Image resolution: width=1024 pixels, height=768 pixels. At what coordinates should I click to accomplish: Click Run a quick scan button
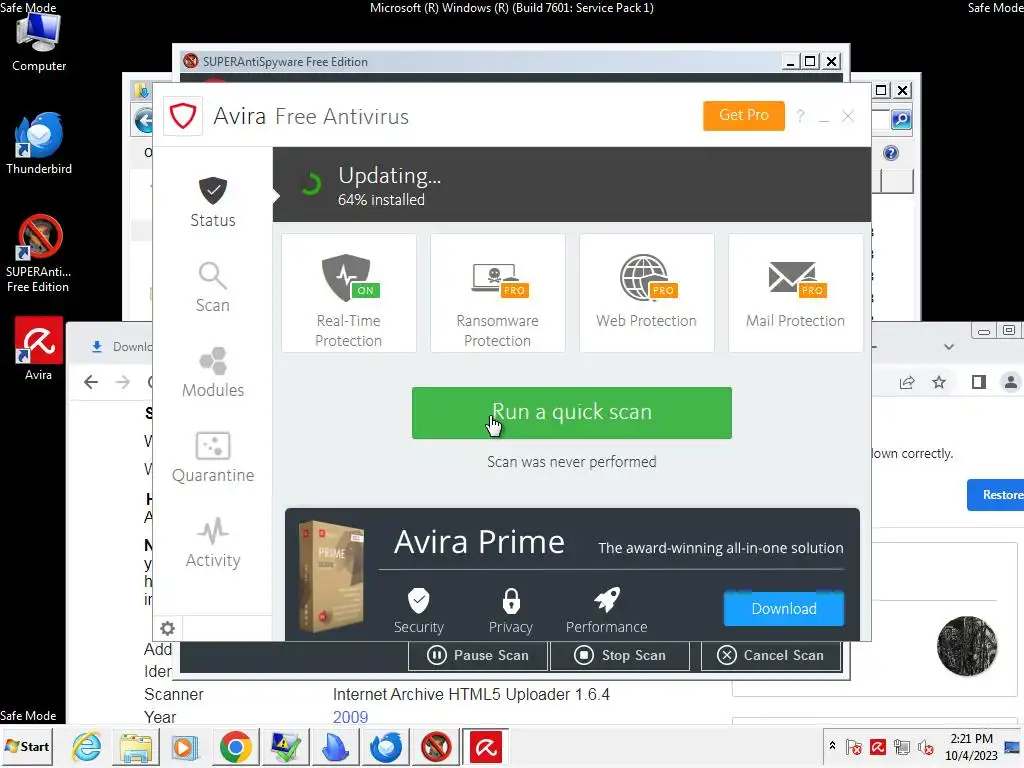(x=571, y=413)
